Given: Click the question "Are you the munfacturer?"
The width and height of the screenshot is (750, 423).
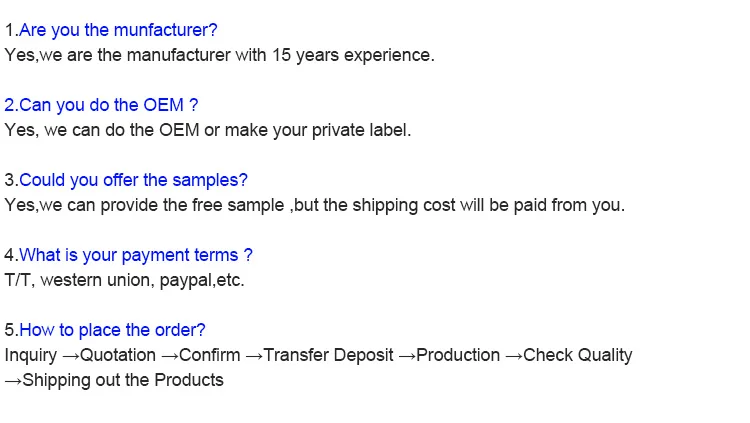Looking at the screenshot, I should pyautogui.click(x=118, y=30).
